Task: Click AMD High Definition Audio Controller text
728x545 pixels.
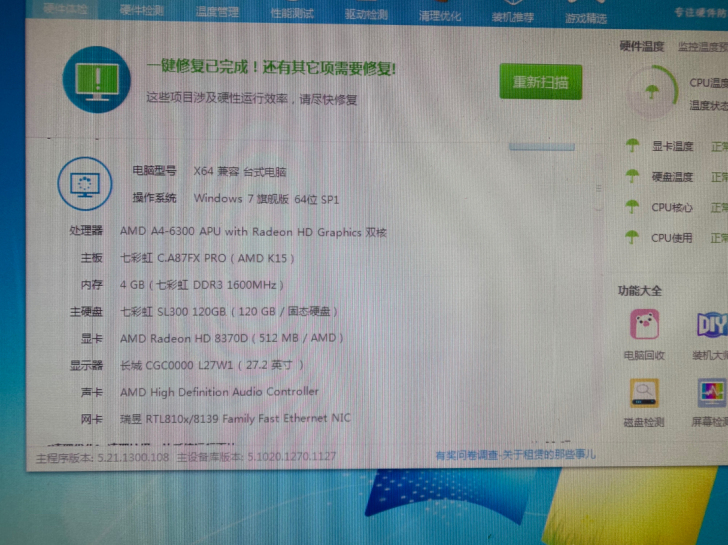Action: (219, 392)
